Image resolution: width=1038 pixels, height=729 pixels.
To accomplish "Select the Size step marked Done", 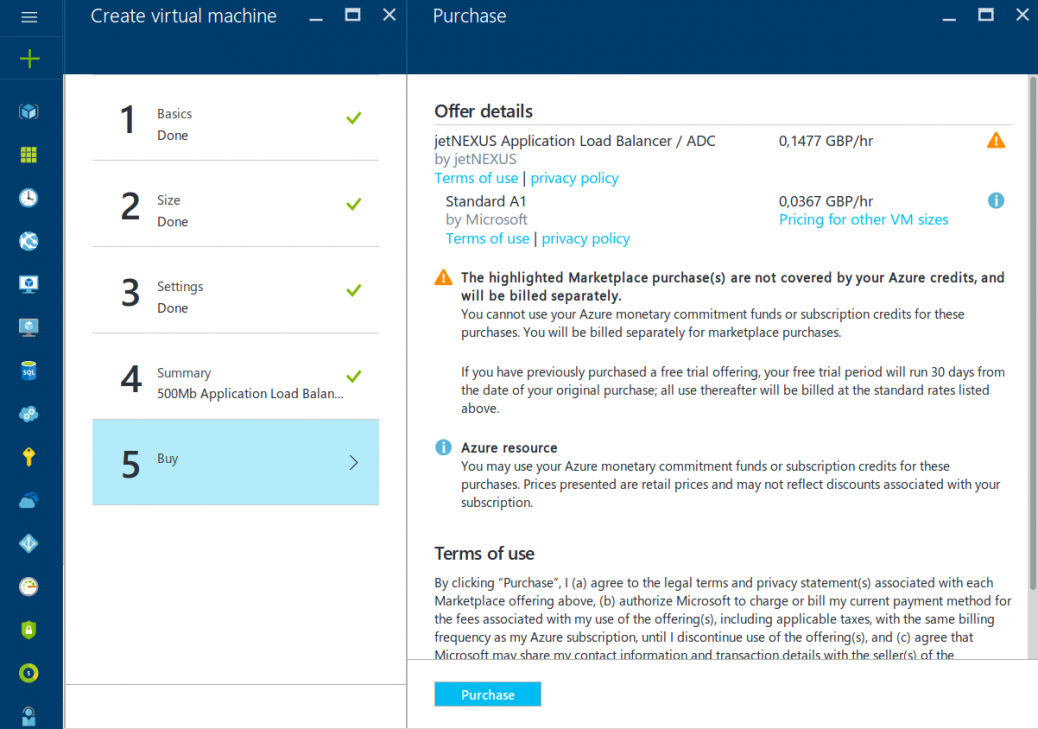I will 235,209.
